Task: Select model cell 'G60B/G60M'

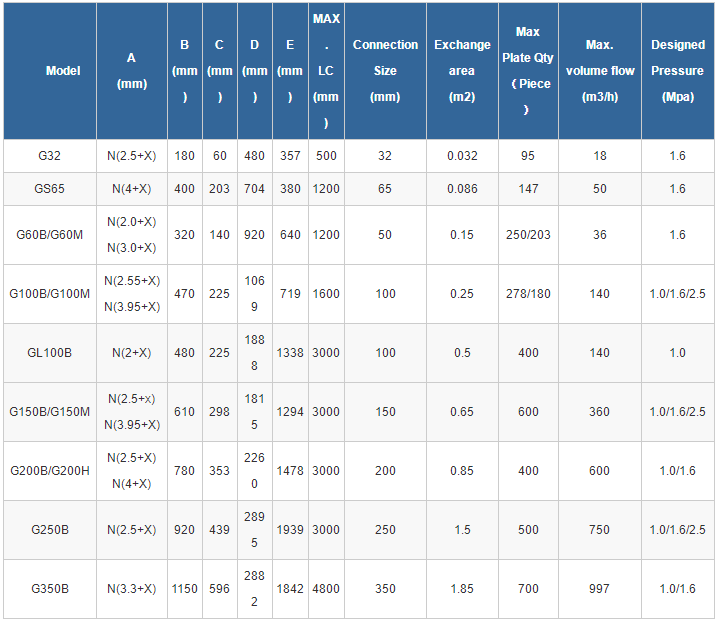Action: (49, 235)
